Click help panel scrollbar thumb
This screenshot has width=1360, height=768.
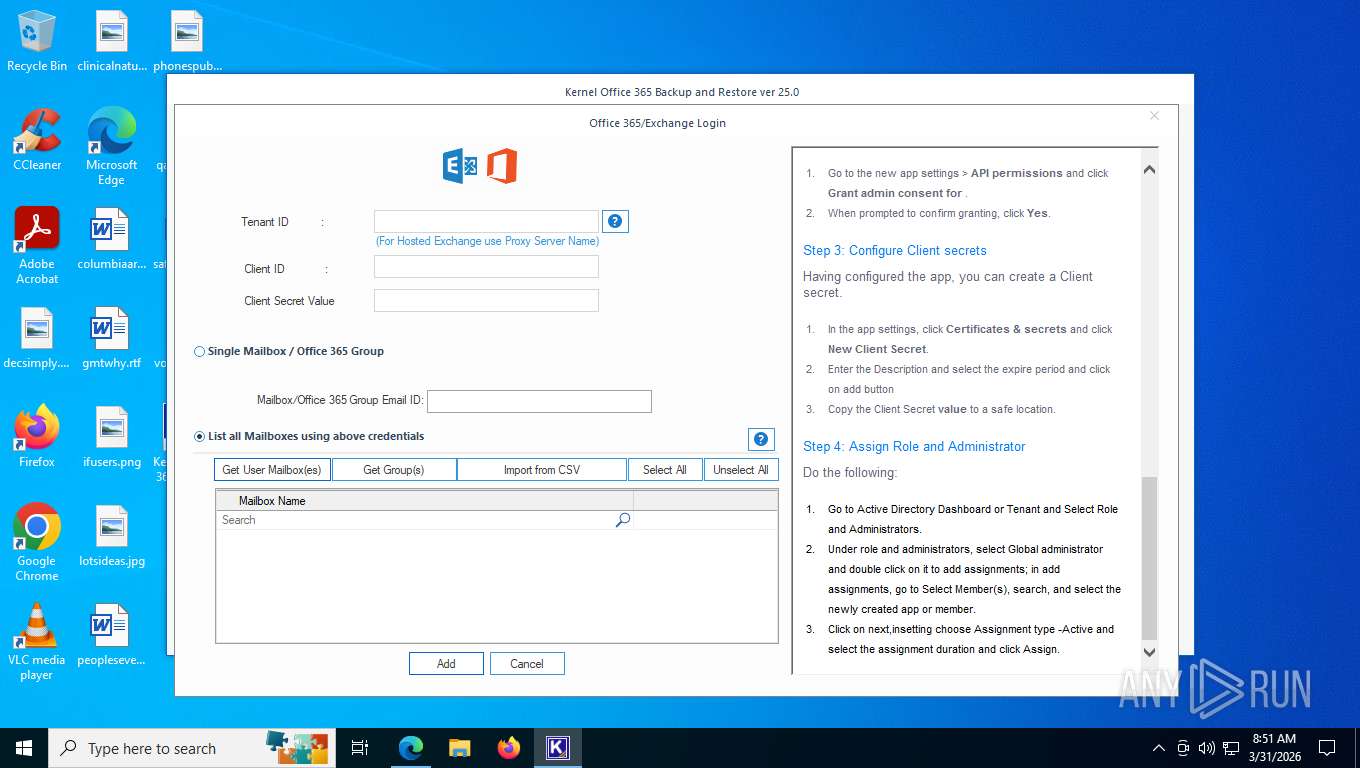click(1149, 558)
